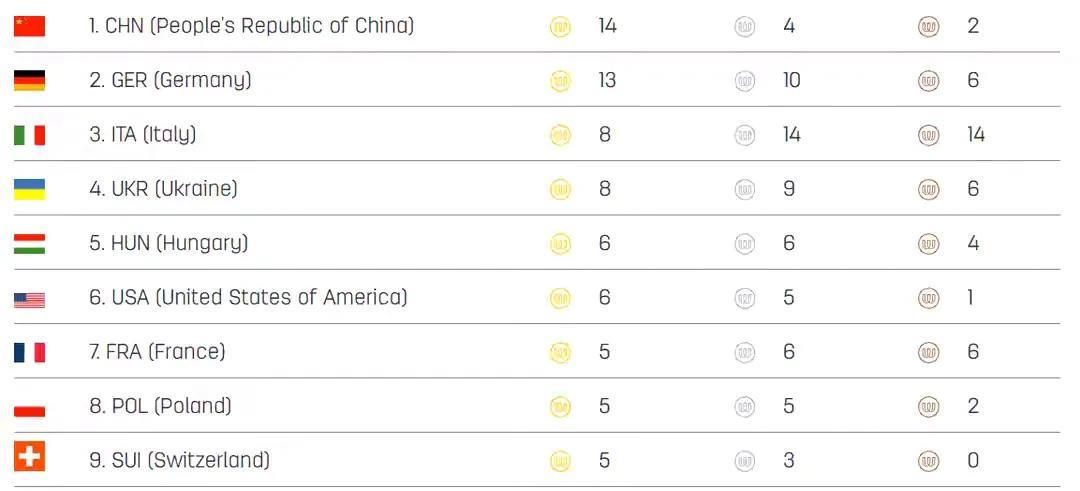Screen dimensions: 1080x491
Task: Click the United States flag icon
Action: pyautogui.click(x=29, y=298)
